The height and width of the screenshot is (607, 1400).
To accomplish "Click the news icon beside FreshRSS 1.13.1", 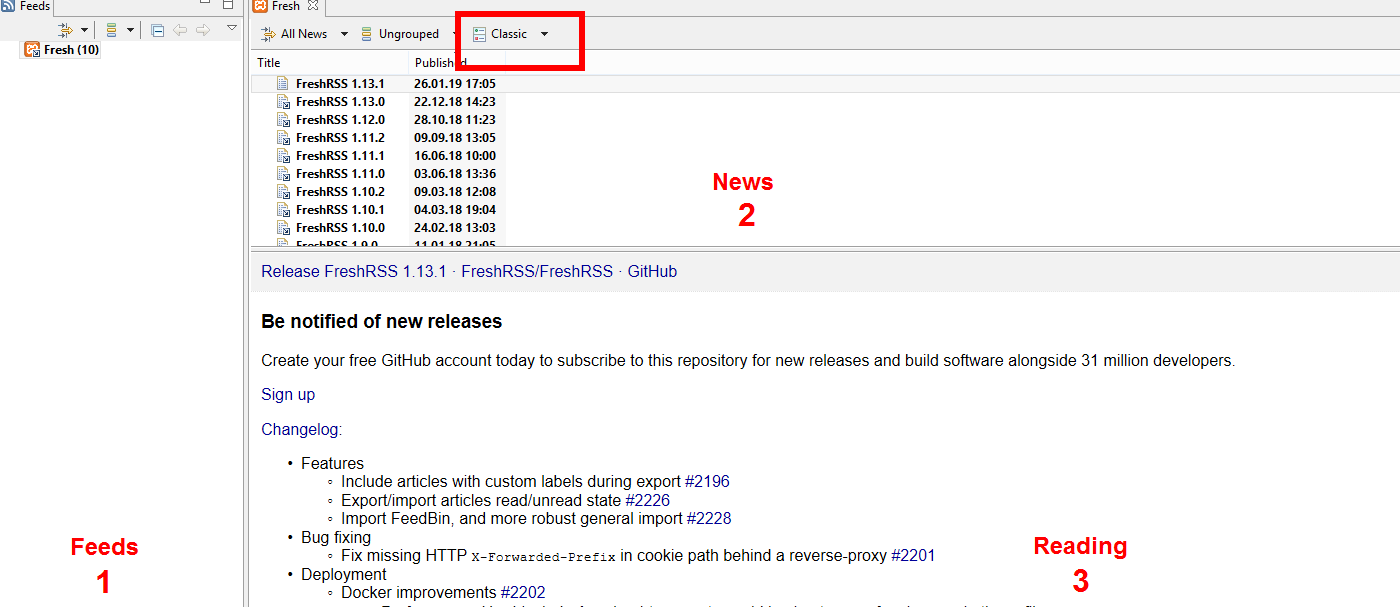I will click(x=283, y=84).
